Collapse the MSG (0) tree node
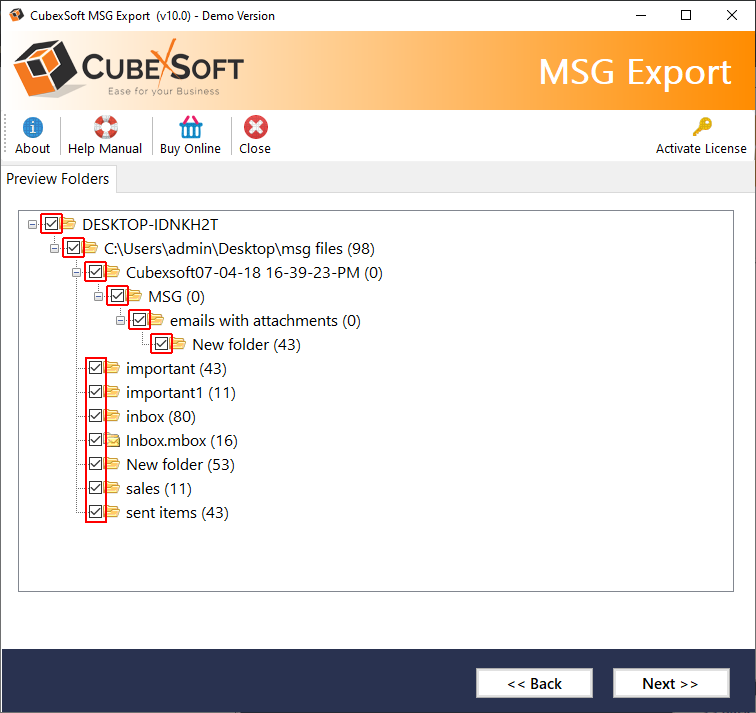This screenshot has height=713, width=756. [x=100, y=296]
